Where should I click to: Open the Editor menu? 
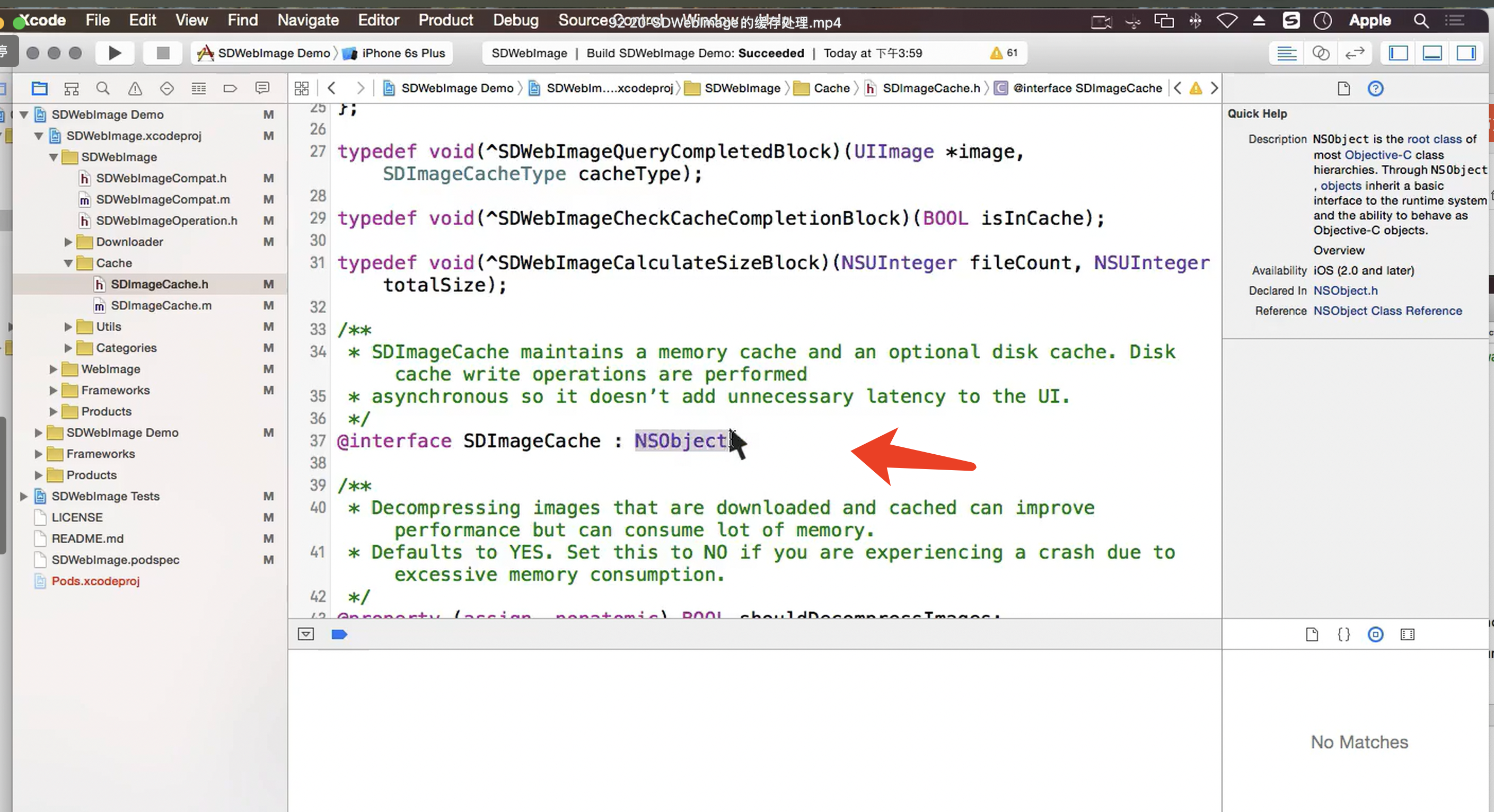[378, 20]
